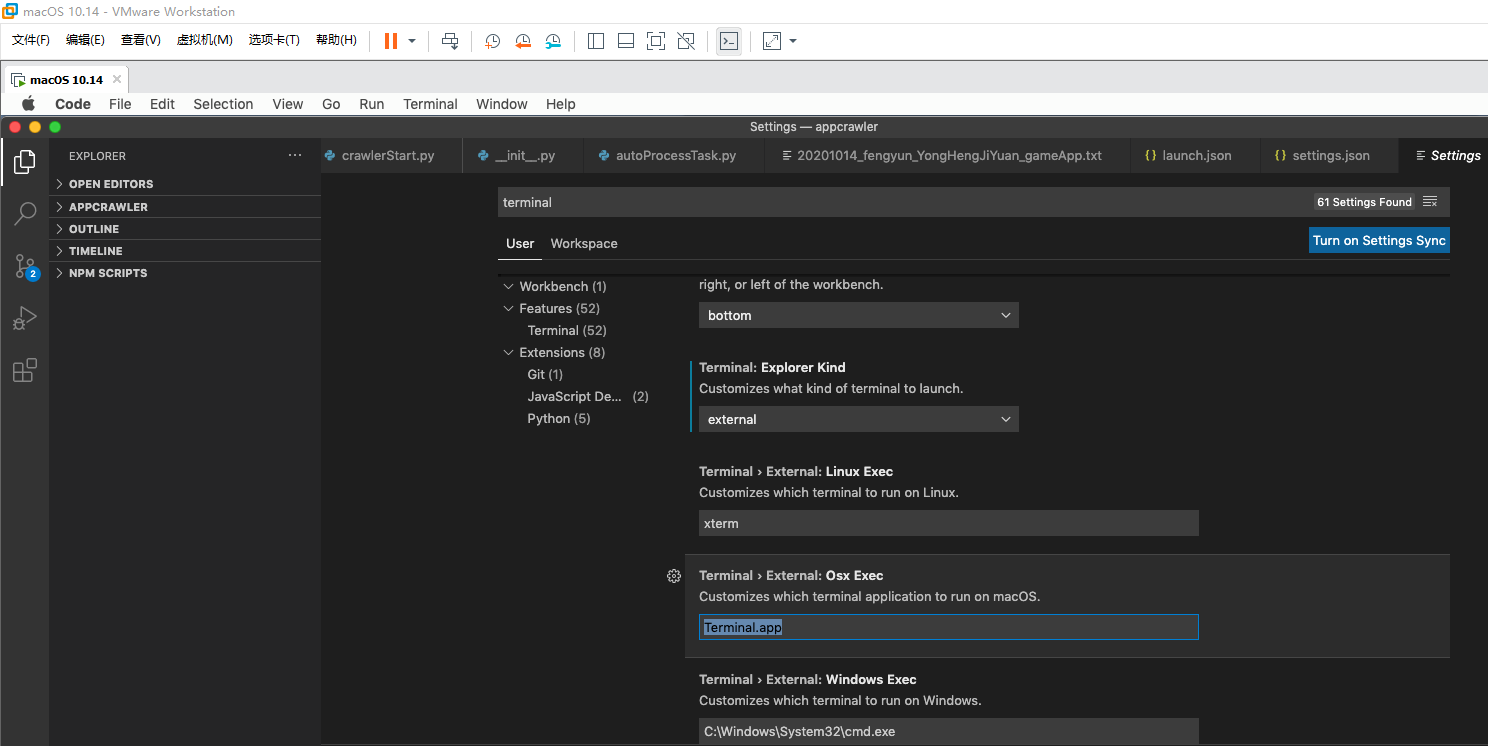Open stretch guest dropdown arrow

point(793,41)
